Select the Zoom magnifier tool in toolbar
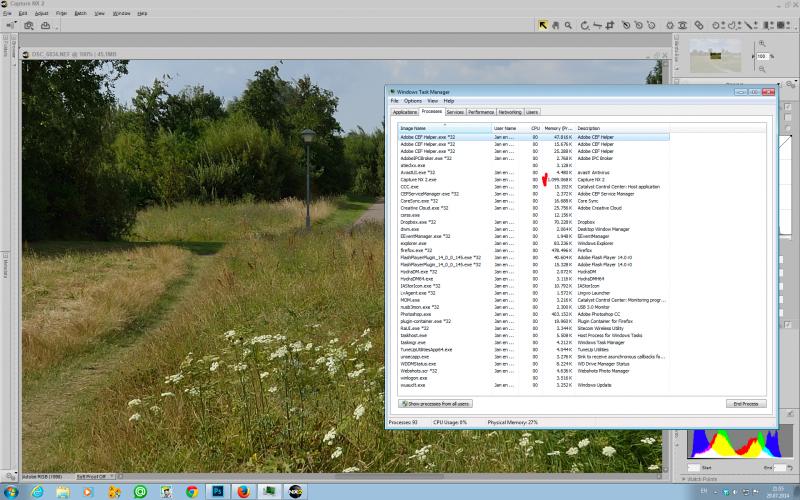The width and height of the screenshot is (800, 500). point(568,25)
